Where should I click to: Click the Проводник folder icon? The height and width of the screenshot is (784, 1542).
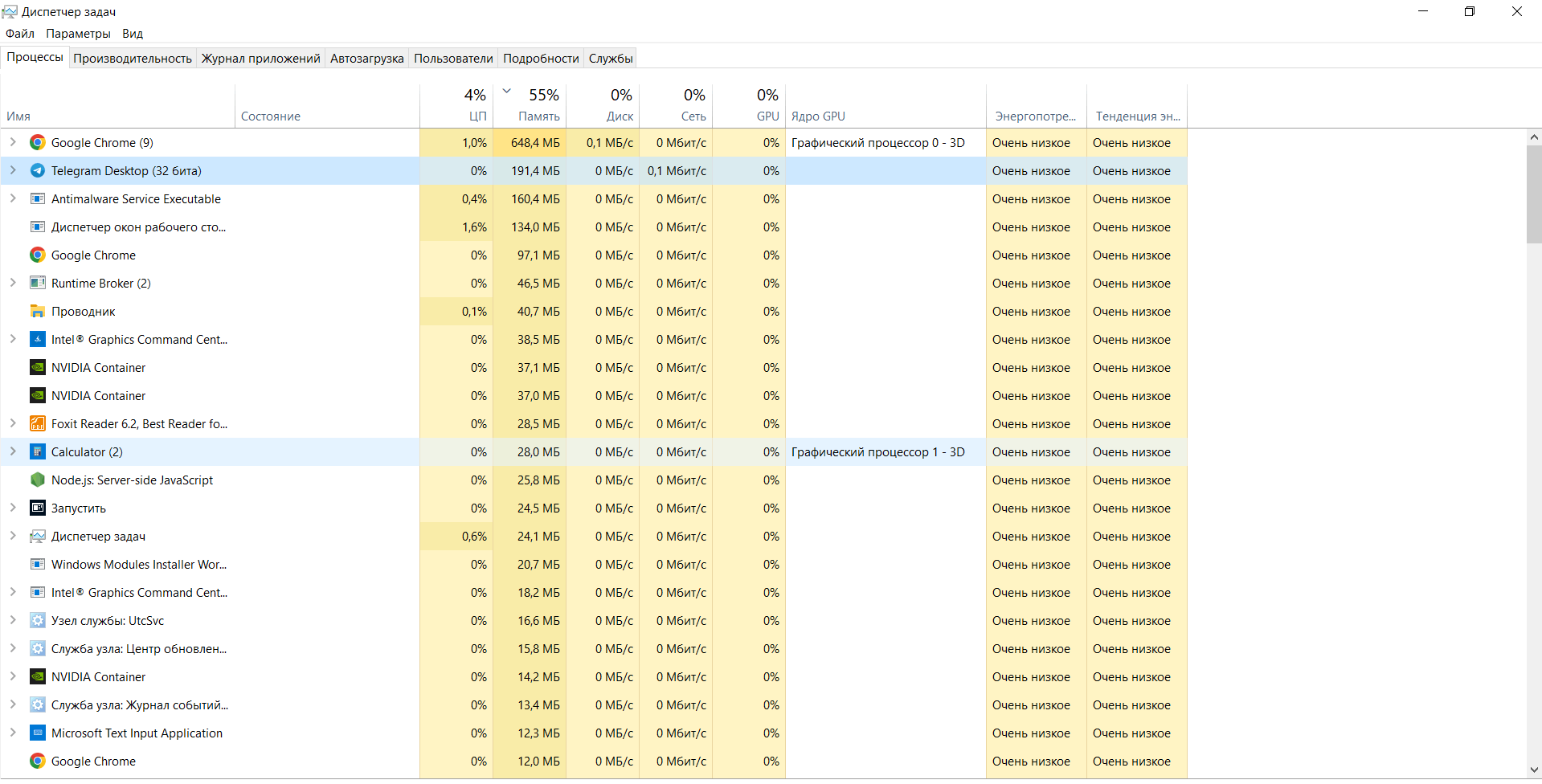point(37,312)
